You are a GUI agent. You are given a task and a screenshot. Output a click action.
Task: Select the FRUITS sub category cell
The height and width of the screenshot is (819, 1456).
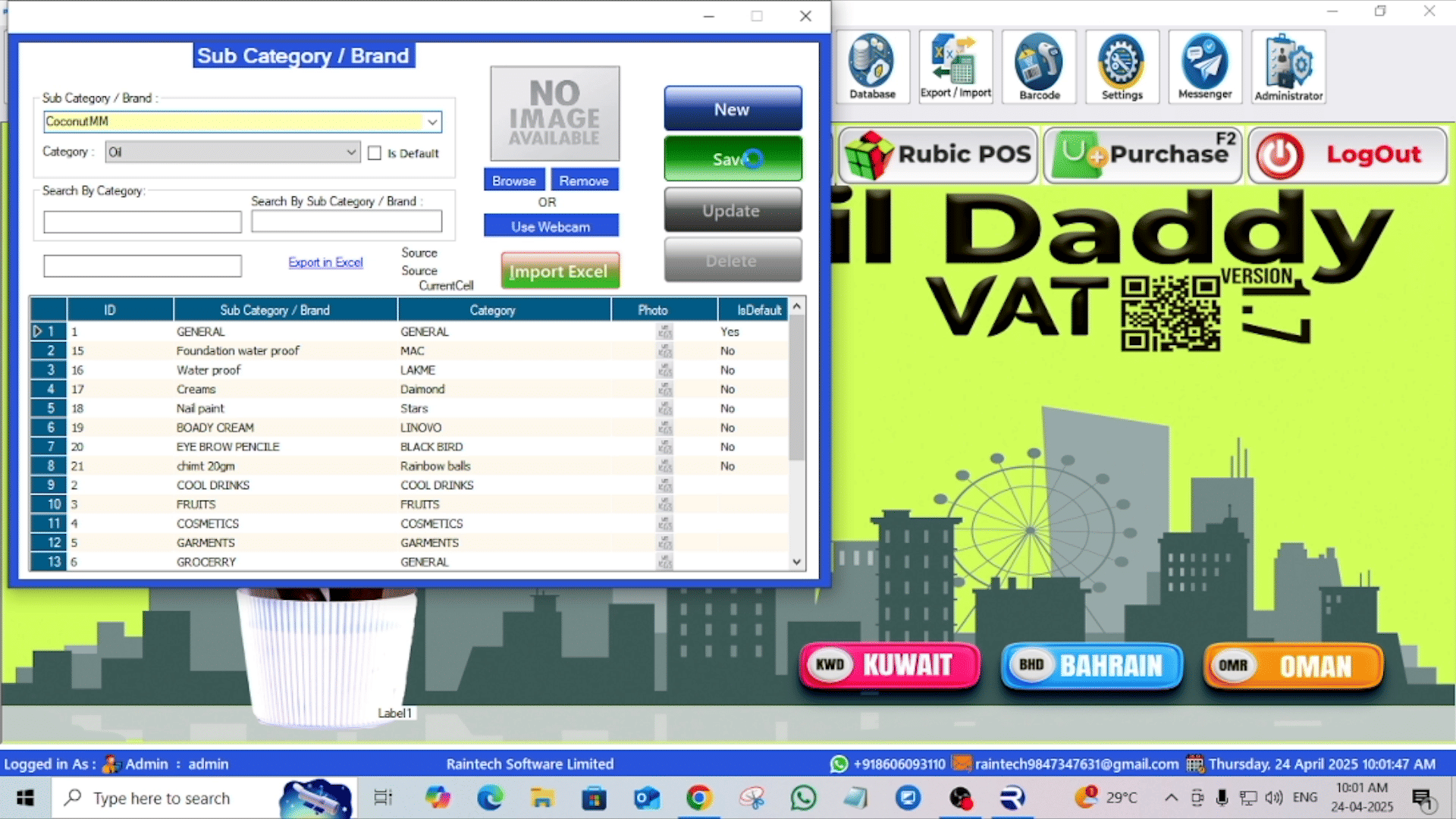tap(285, 504)
